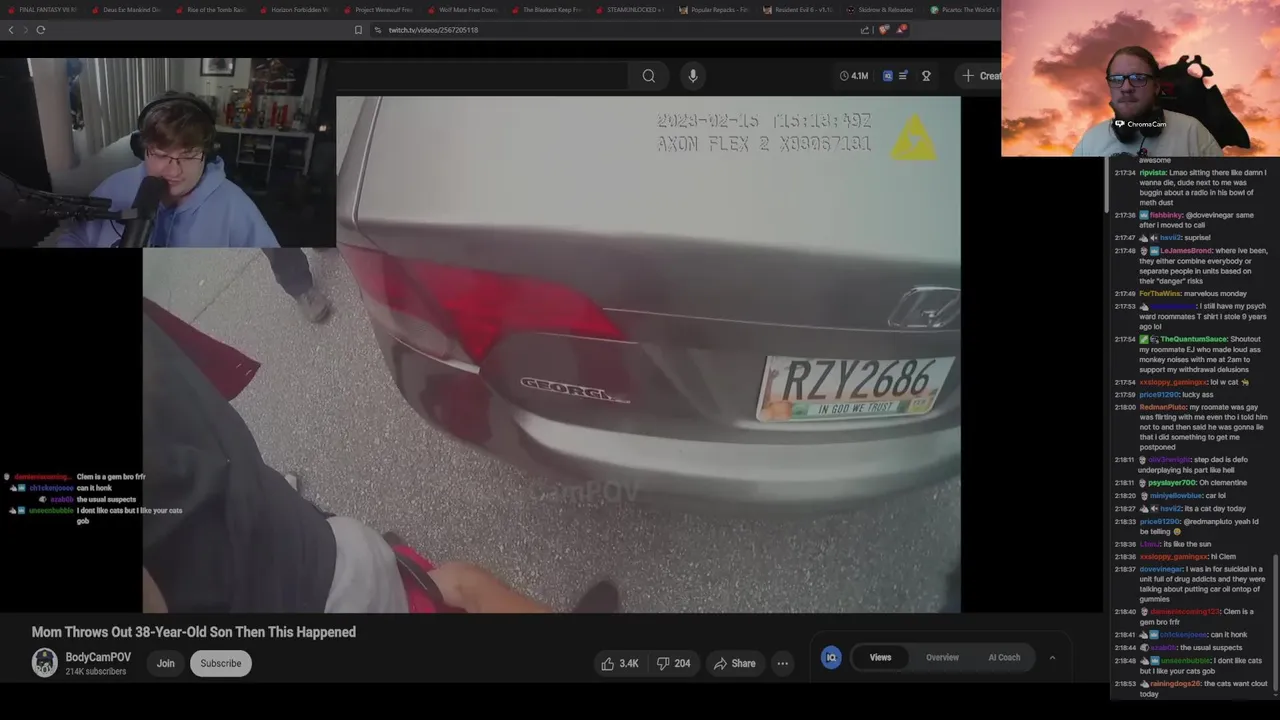Click the chat panel scrollbar

point(1275,620)
